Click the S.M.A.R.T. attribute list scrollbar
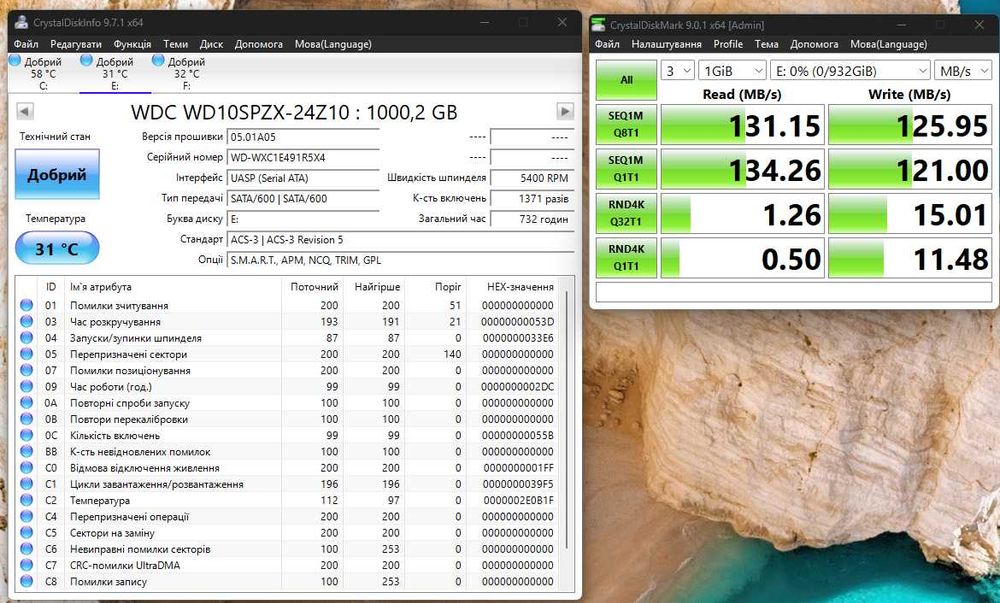This screenshot has width=1000, height=603. point(566,421)
